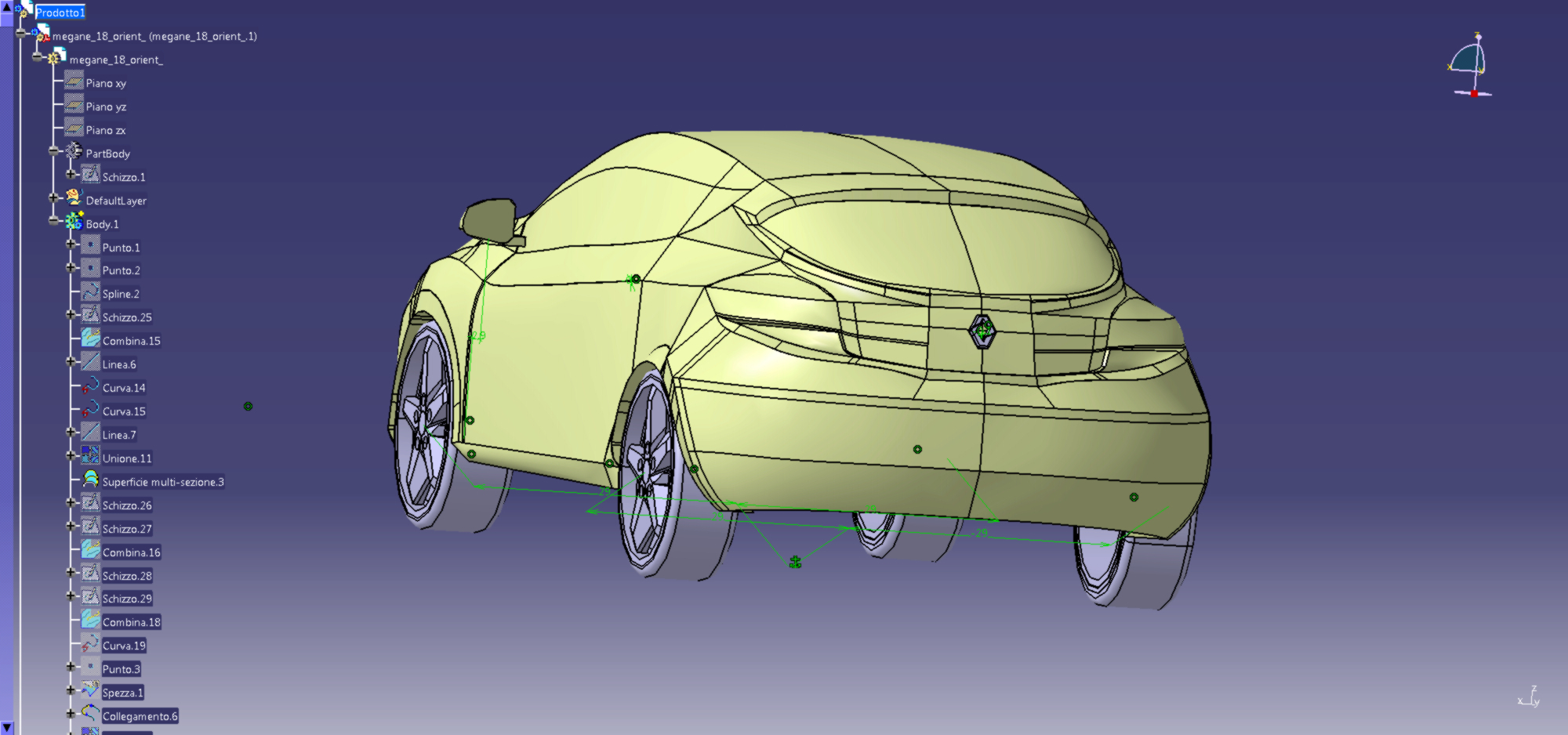Click the Linea.7 line icon

pyautogui.click(x=91, y=433)
